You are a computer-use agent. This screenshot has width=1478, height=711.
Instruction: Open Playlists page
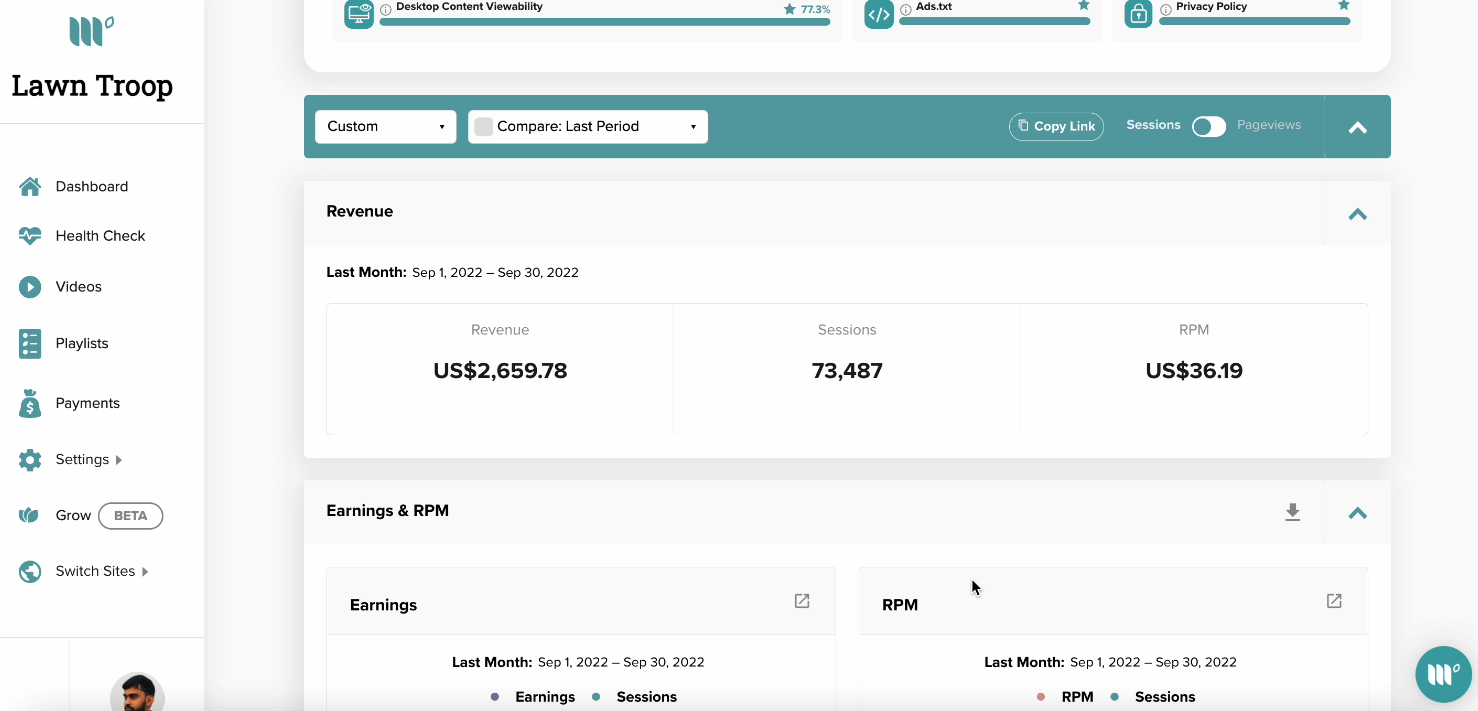82,343
